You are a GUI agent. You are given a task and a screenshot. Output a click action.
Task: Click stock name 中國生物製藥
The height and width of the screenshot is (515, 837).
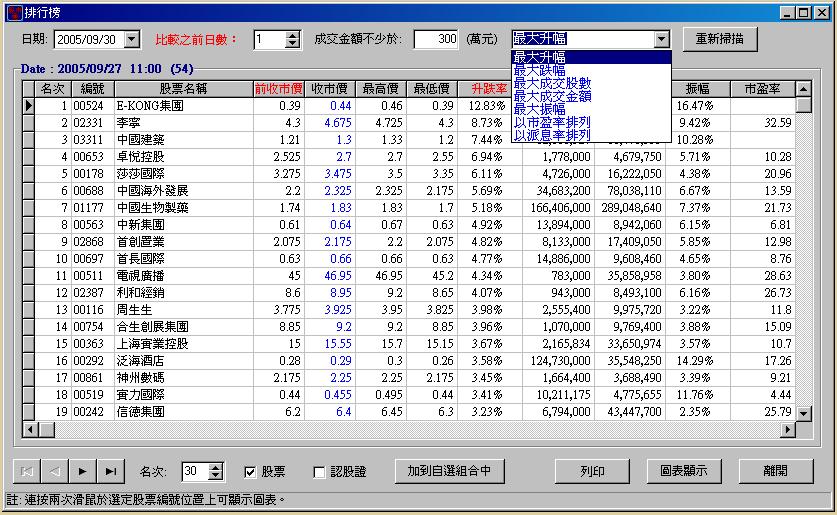tap(153, 208)
